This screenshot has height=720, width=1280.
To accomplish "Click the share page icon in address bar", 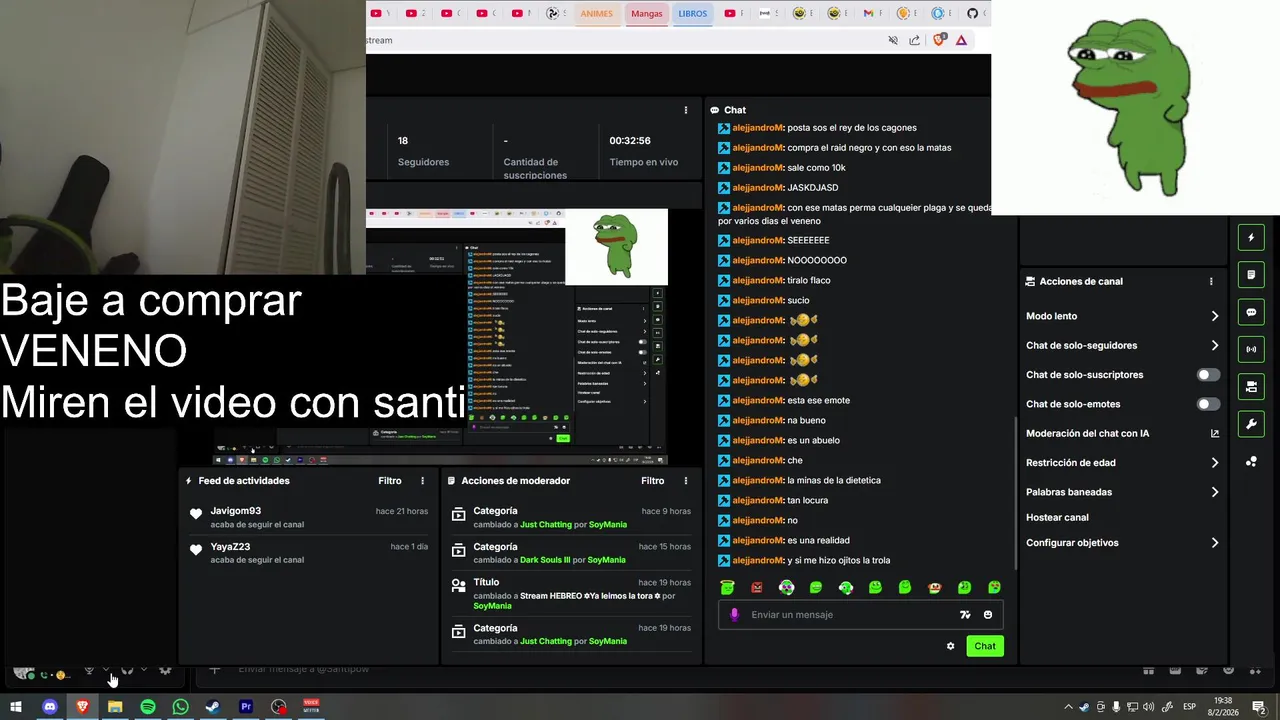I will pos(914,40).
